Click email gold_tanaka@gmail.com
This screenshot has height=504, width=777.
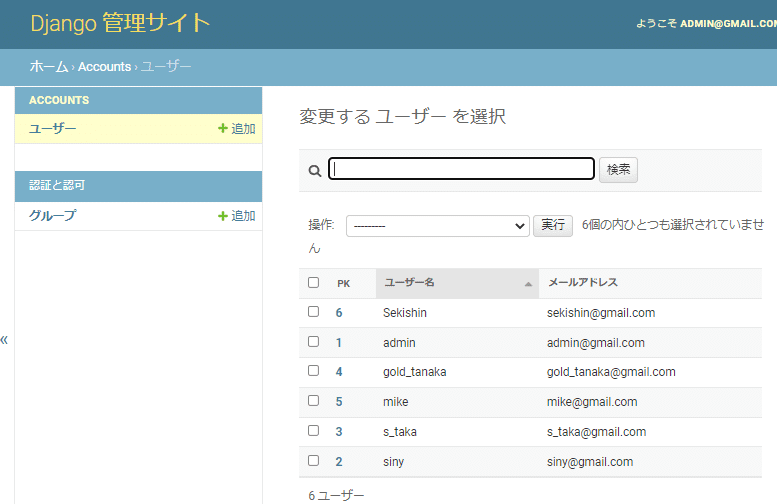pyautogui.click(x=611, y=372)
